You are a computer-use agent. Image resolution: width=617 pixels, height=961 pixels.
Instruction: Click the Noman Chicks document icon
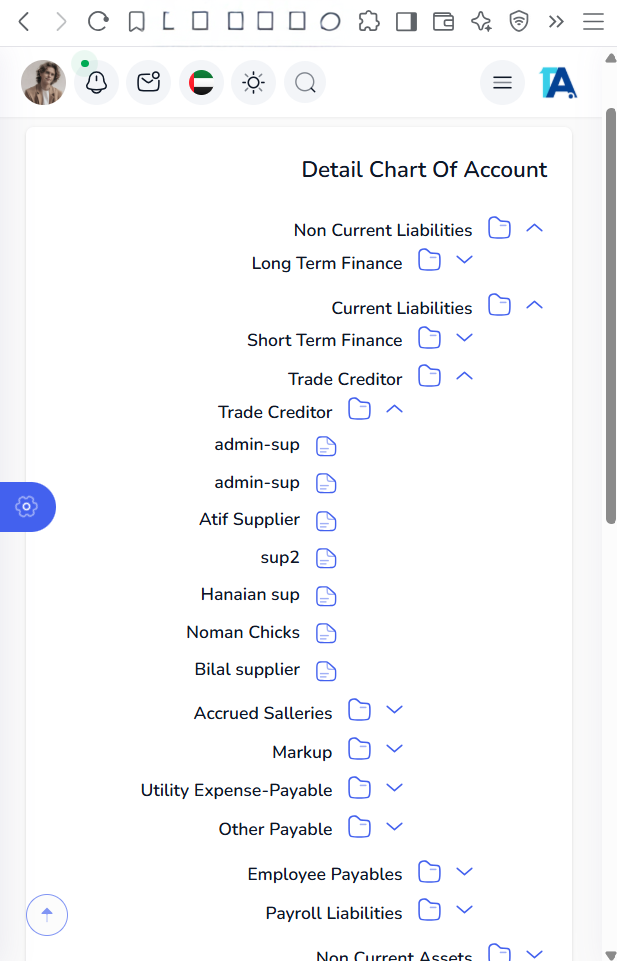pos(326,633)
